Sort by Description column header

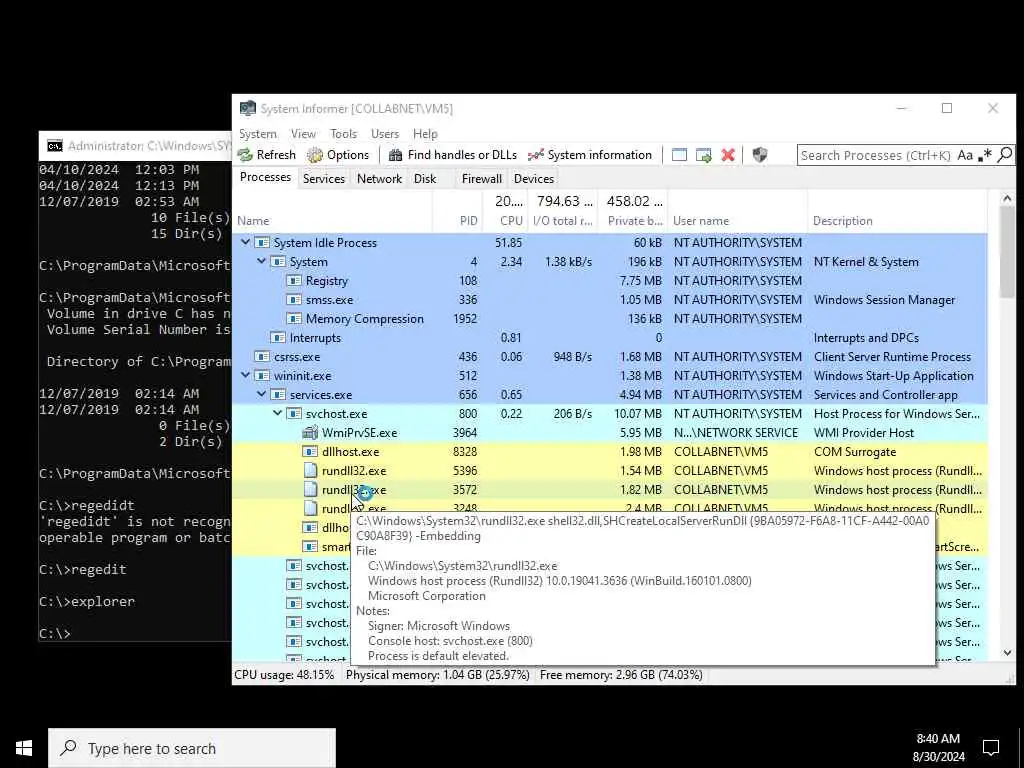pos(897,221)
